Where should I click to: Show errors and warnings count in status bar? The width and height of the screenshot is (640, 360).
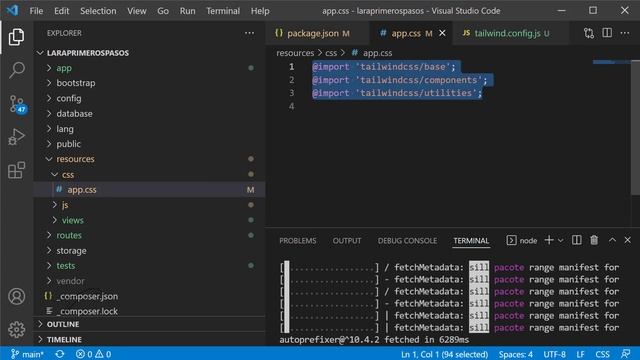pyautogui.click(x=93, y=354)
